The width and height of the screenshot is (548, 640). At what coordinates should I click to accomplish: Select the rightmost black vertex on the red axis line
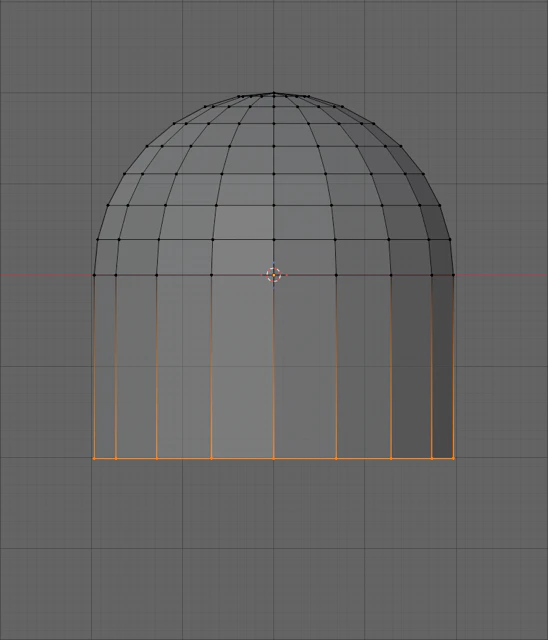tap(453, 275)
